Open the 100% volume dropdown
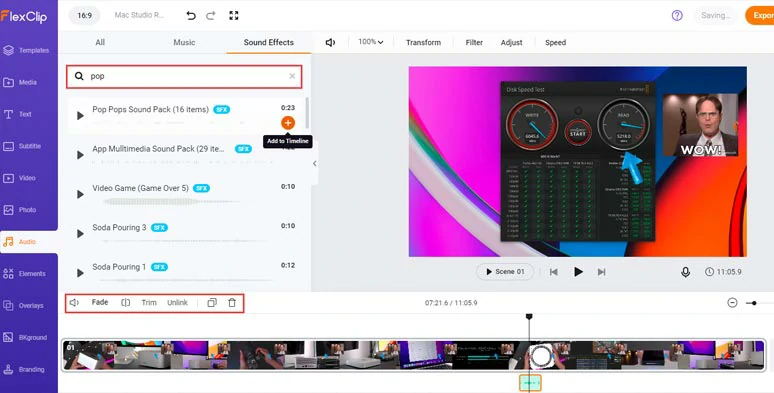The width and height of the screenshot is (774, 393). pos(371,42)
